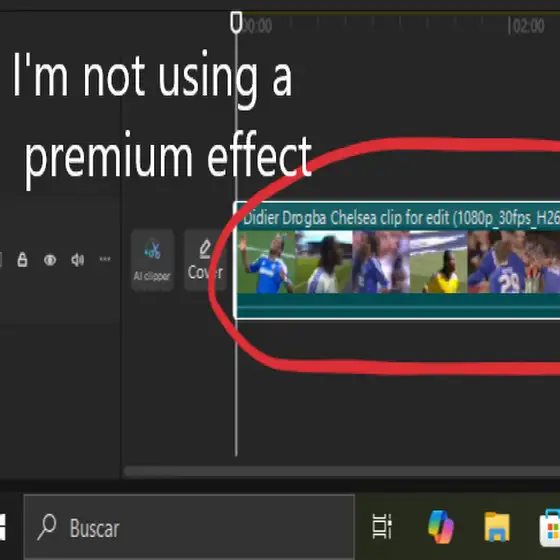Click the Cover edit button
This screenshot has height=560, width=560.
point(205,260)
